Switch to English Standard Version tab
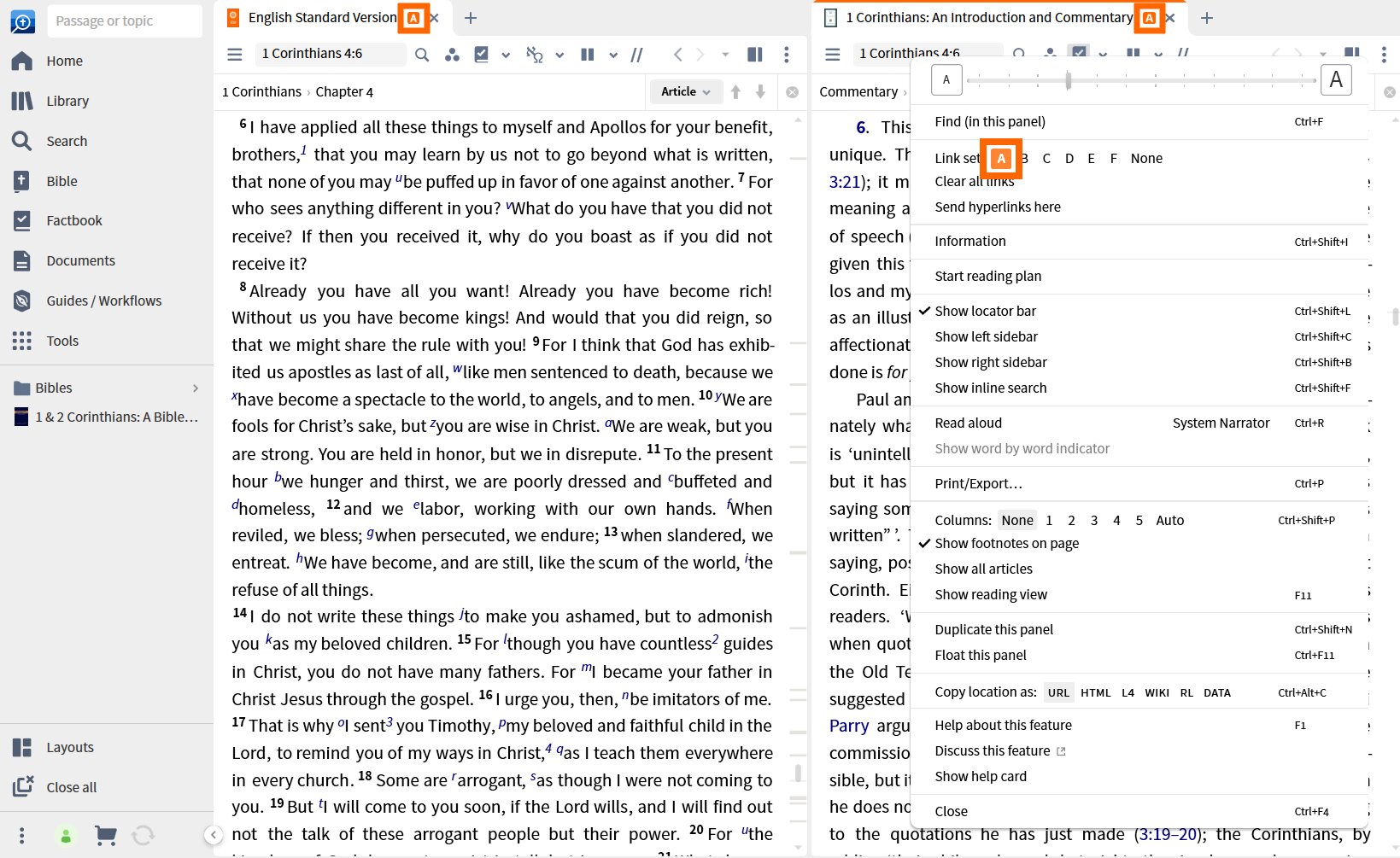The image size is (1400, 858). [323, 17]
